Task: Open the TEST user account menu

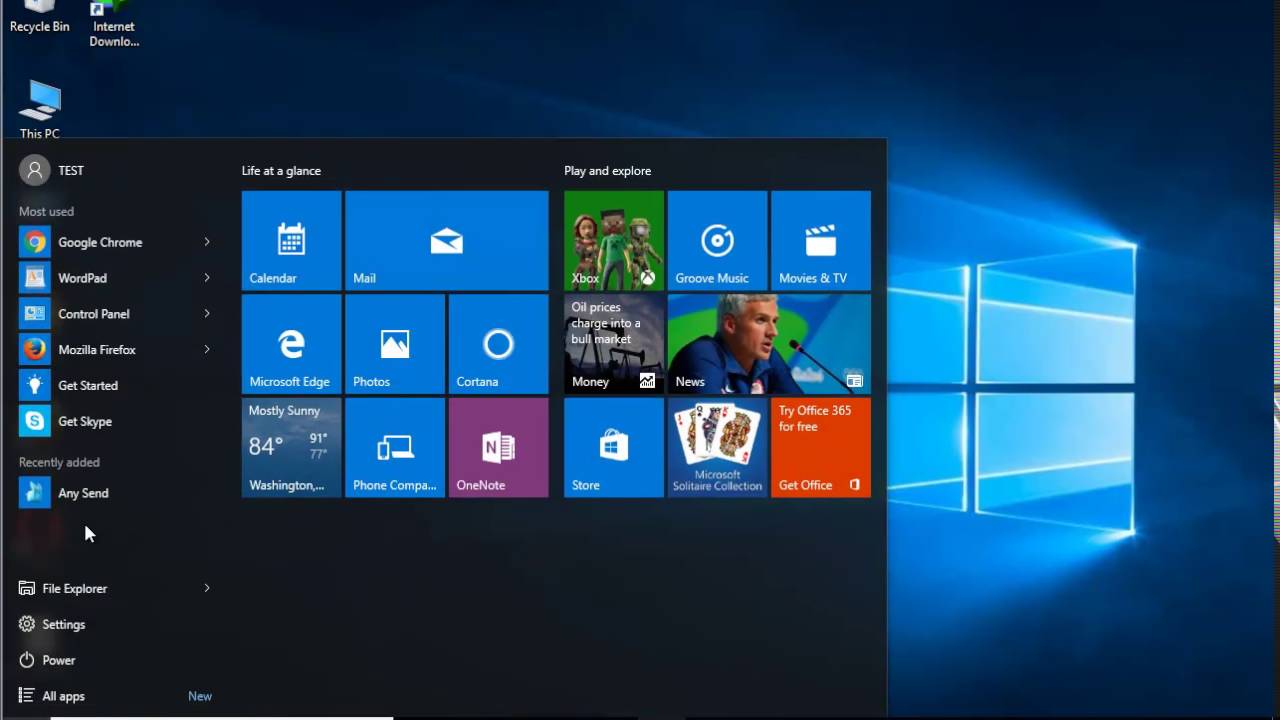Action: (x=52, y=170)
